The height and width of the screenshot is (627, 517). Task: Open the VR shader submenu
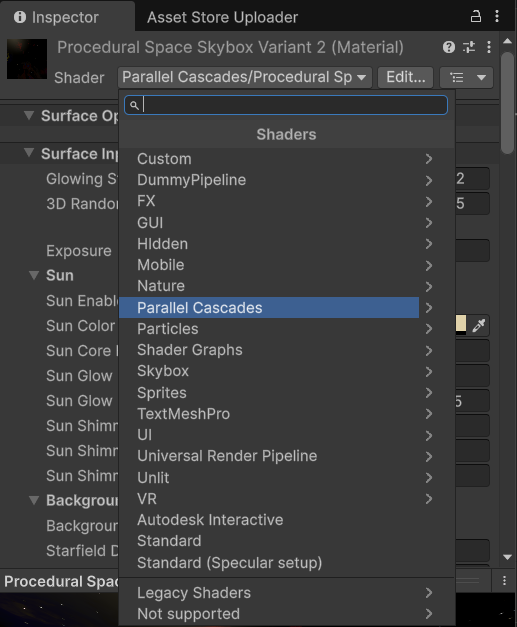287,499
